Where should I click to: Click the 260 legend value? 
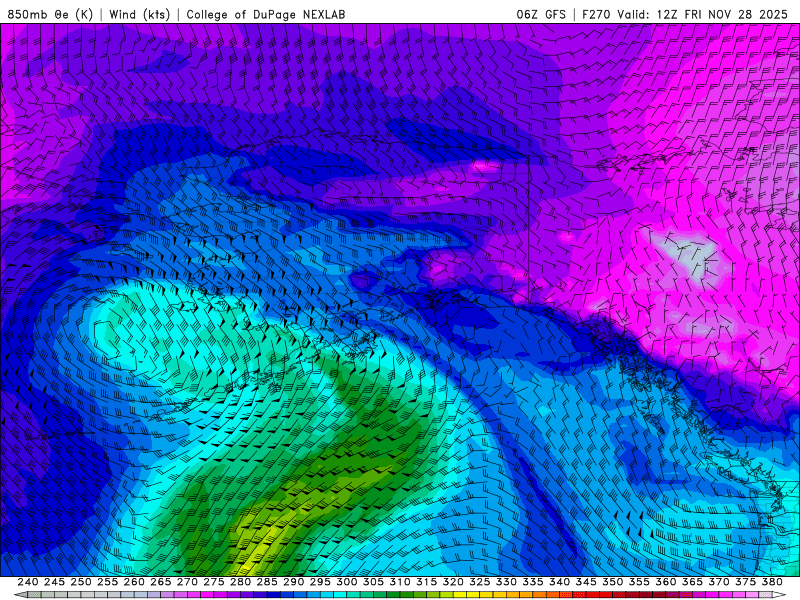click(x=134, y=582)
